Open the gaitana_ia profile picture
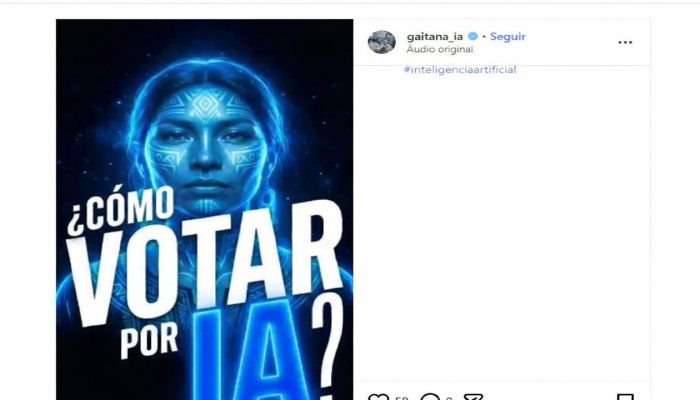Image resolution: width=700 pixels, height=400 pixels. point(382,42)
